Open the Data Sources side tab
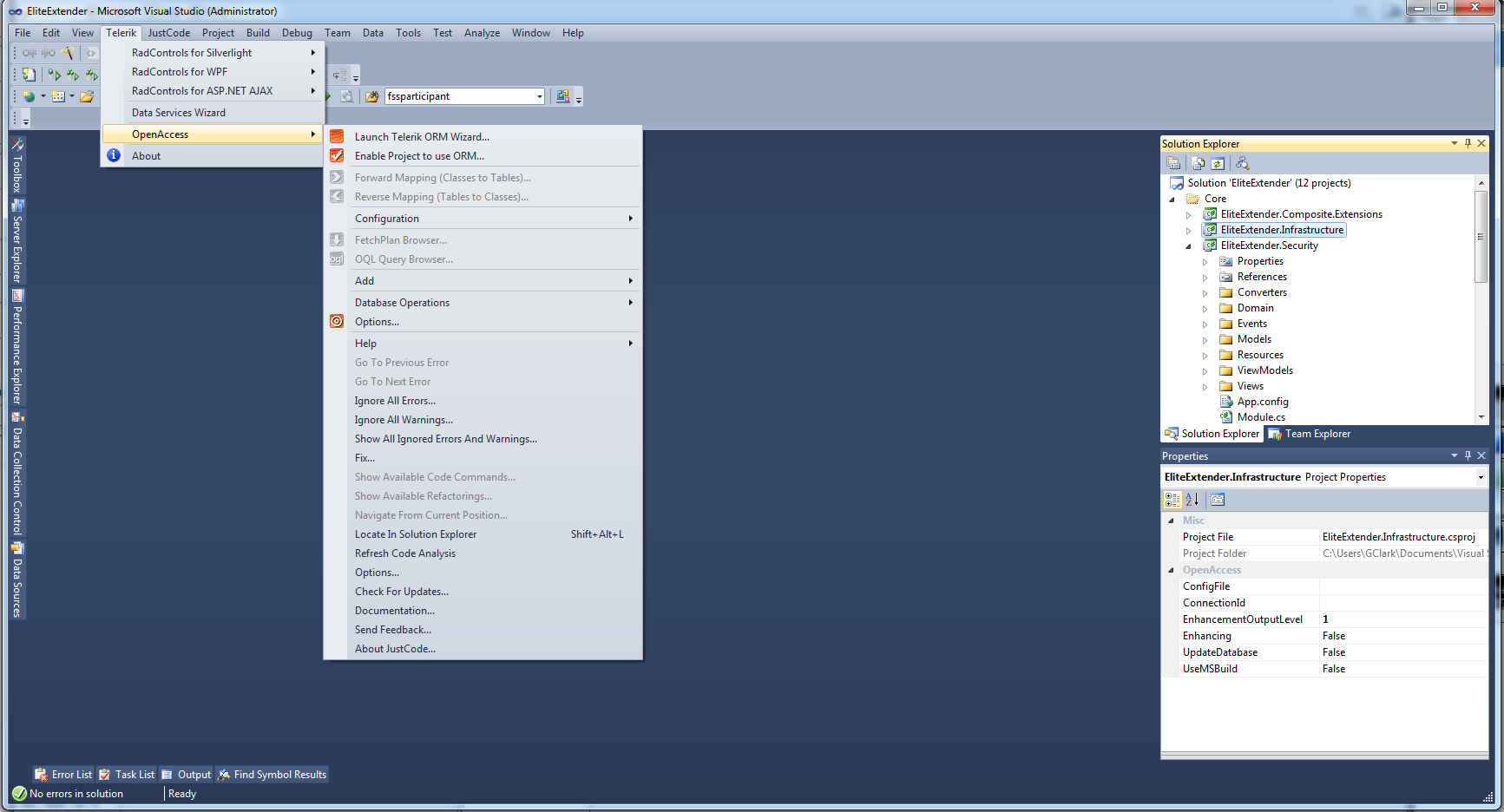1504x812 pixels. coord(17,580)
